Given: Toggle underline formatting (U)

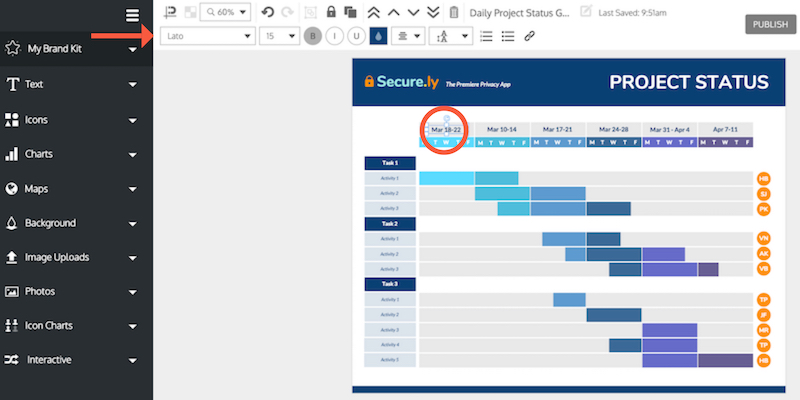Looking at the screenshot, I should pos(355,36).
